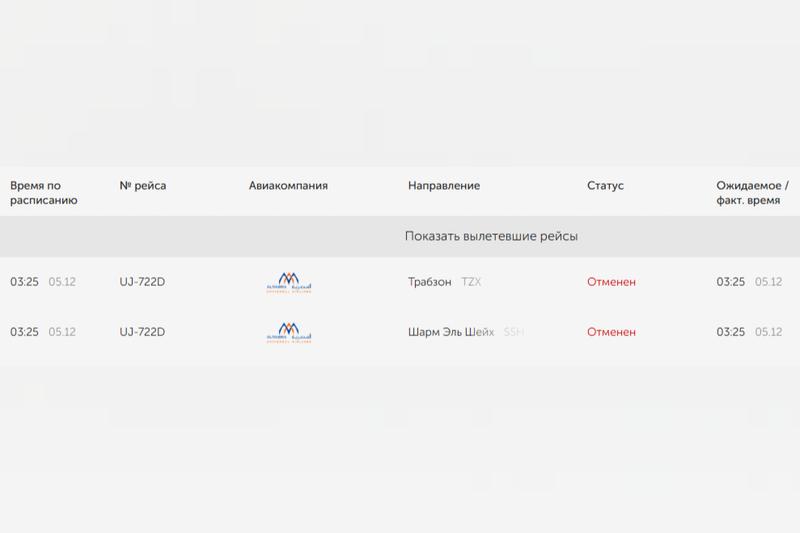The image size is (800, 533).
Task: Click the Отменен status for the Трабзон flight
Action: coord(611,282)
